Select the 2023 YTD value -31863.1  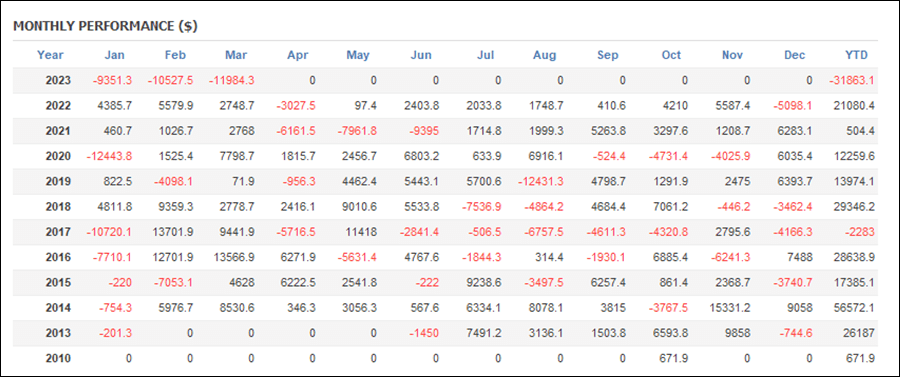pyautogui.click(x=851, y=80)
